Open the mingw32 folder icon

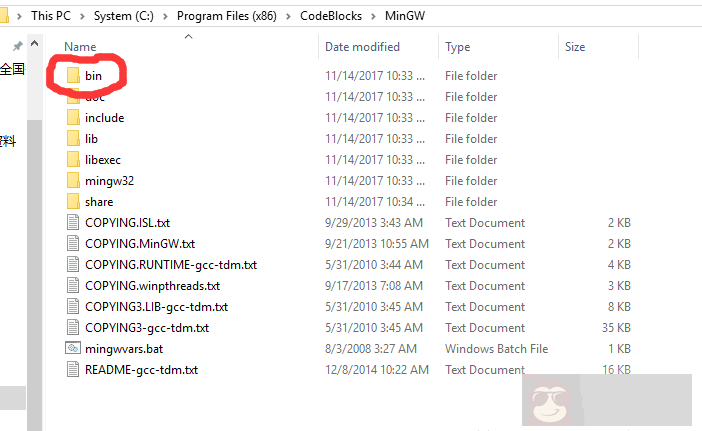(72, 181)
